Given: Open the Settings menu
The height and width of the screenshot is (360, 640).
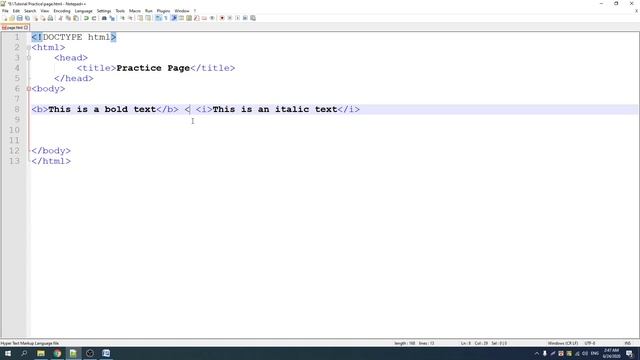Looking at the screenshot, I should pyautogui.click(x=104, y=11).
